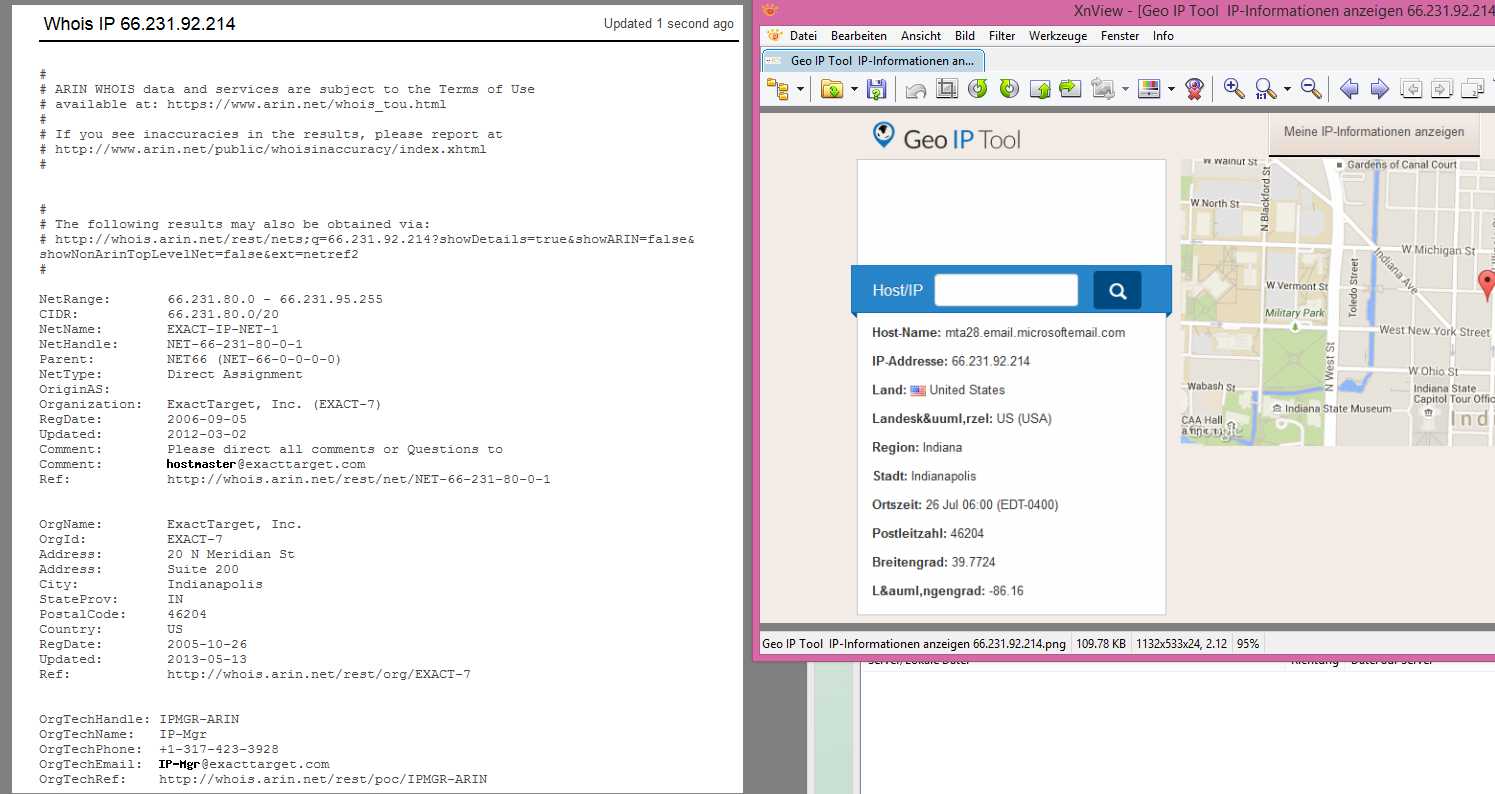Open the Ansicht menu

click(x=921, y=36)
